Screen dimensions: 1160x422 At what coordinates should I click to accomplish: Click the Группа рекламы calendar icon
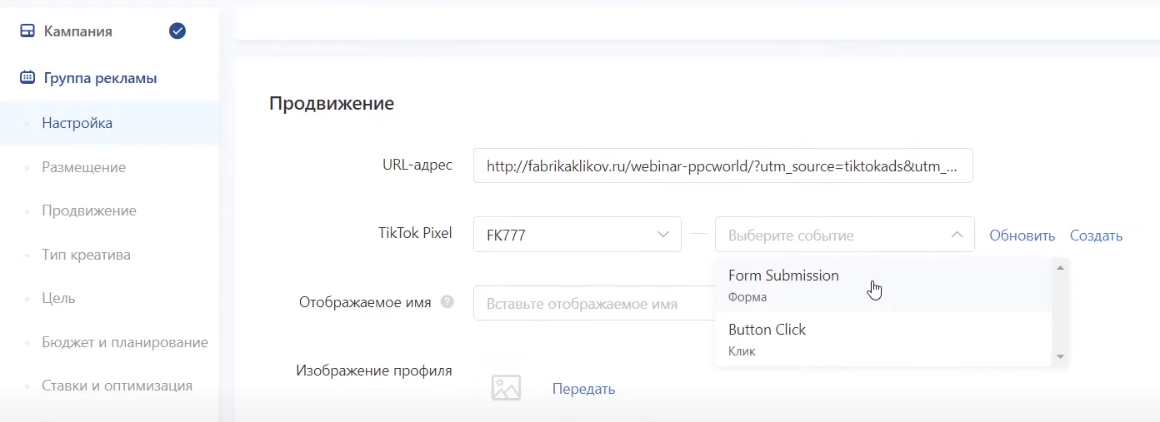(28, 78)
